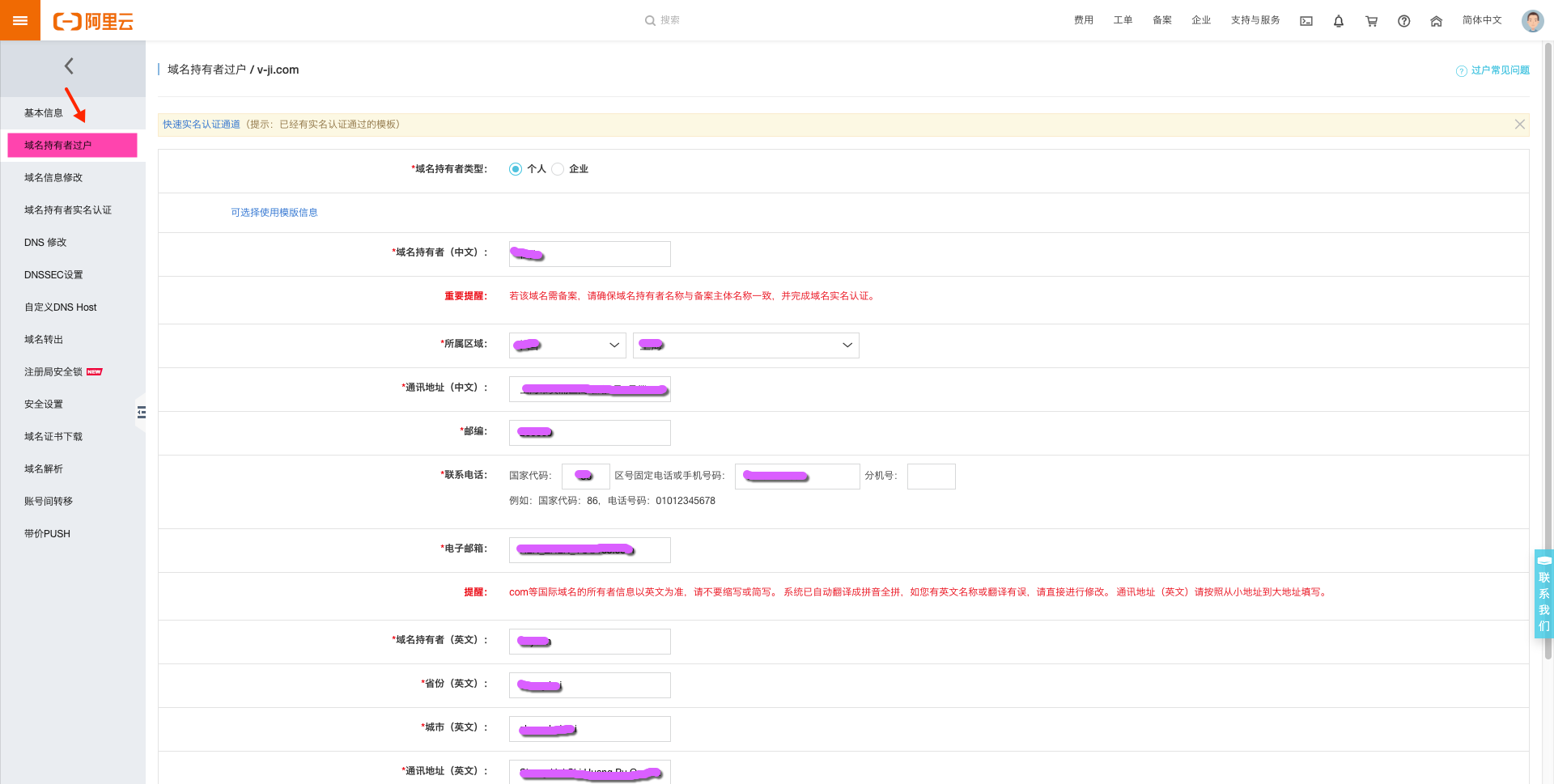Click the help question mark icon
This screenshot has height=784, width=1554.
click(x=1403, y=21)
